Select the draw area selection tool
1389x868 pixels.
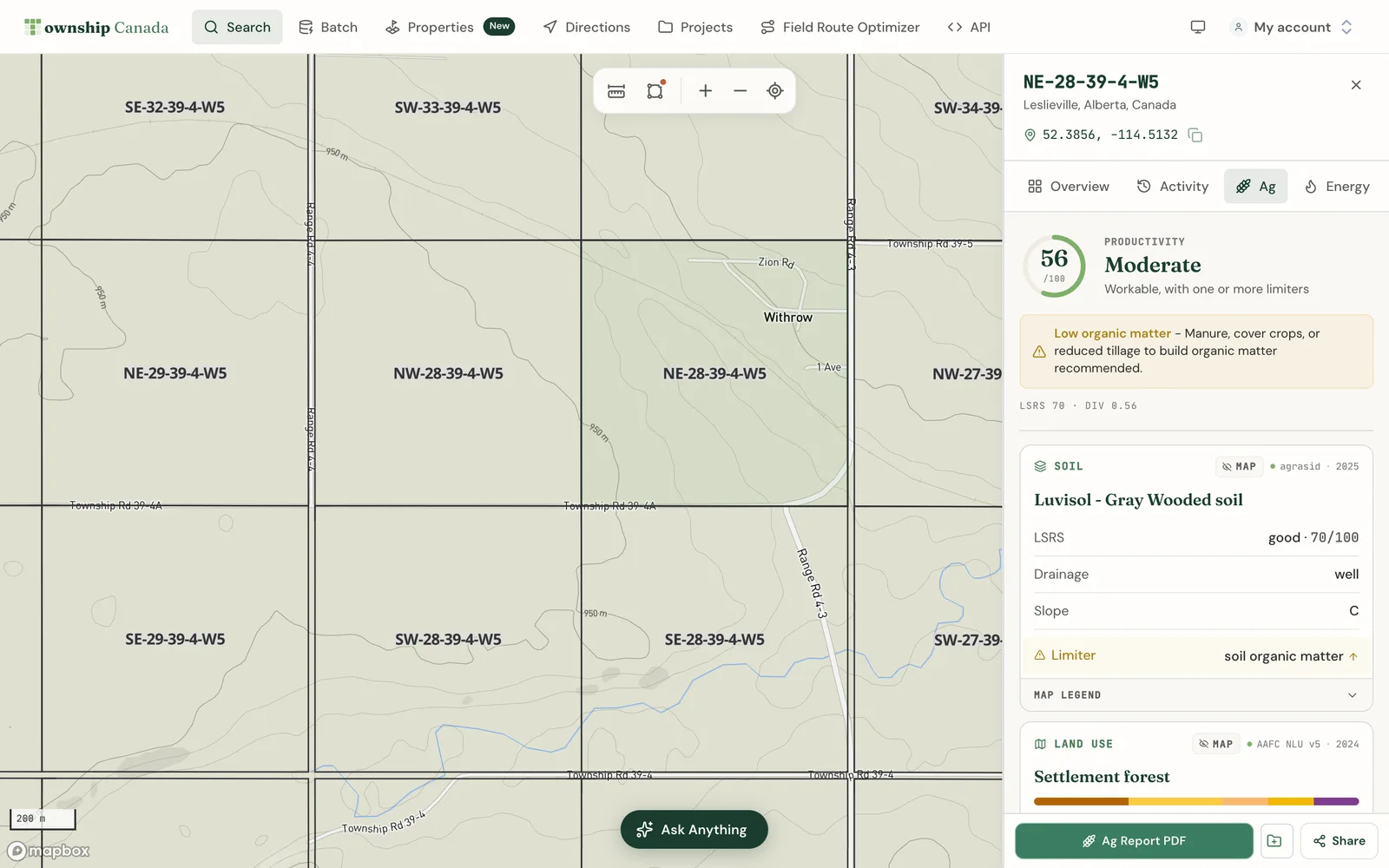tap(655, 91)
